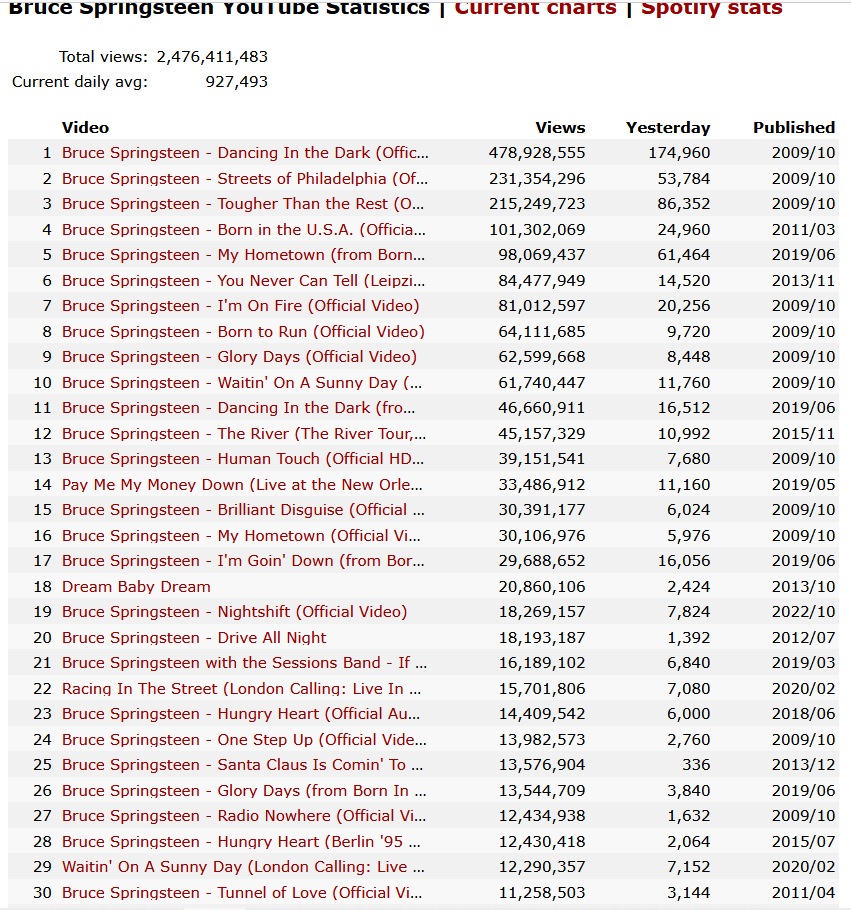This screenshot has width=851, height=910.
Task: Open the Nightshift official video link
Action: 234,612
